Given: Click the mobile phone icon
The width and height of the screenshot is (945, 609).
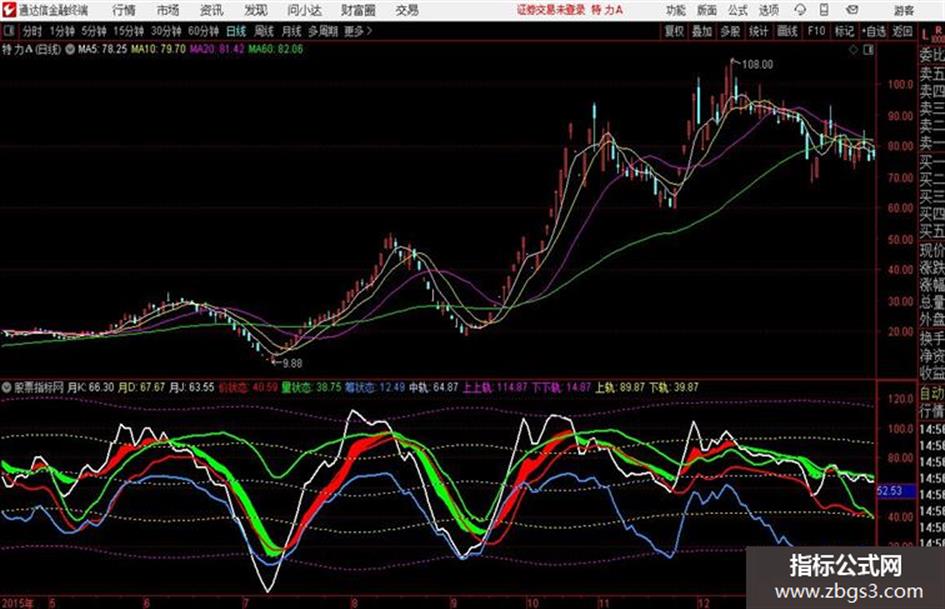Looking at the screenshot, I should pos(824,10).
